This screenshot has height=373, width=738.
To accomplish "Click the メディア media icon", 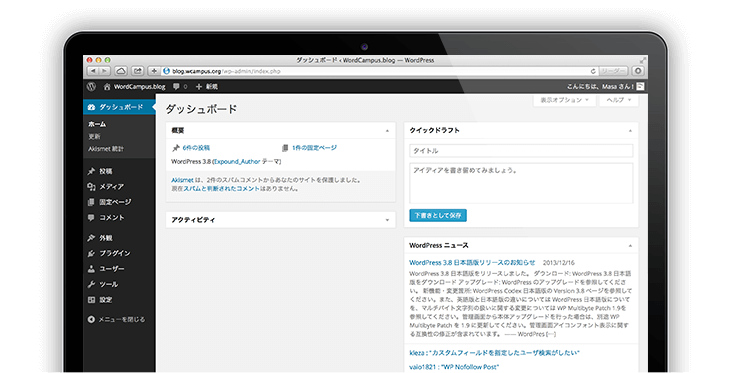I will point(91,186).
